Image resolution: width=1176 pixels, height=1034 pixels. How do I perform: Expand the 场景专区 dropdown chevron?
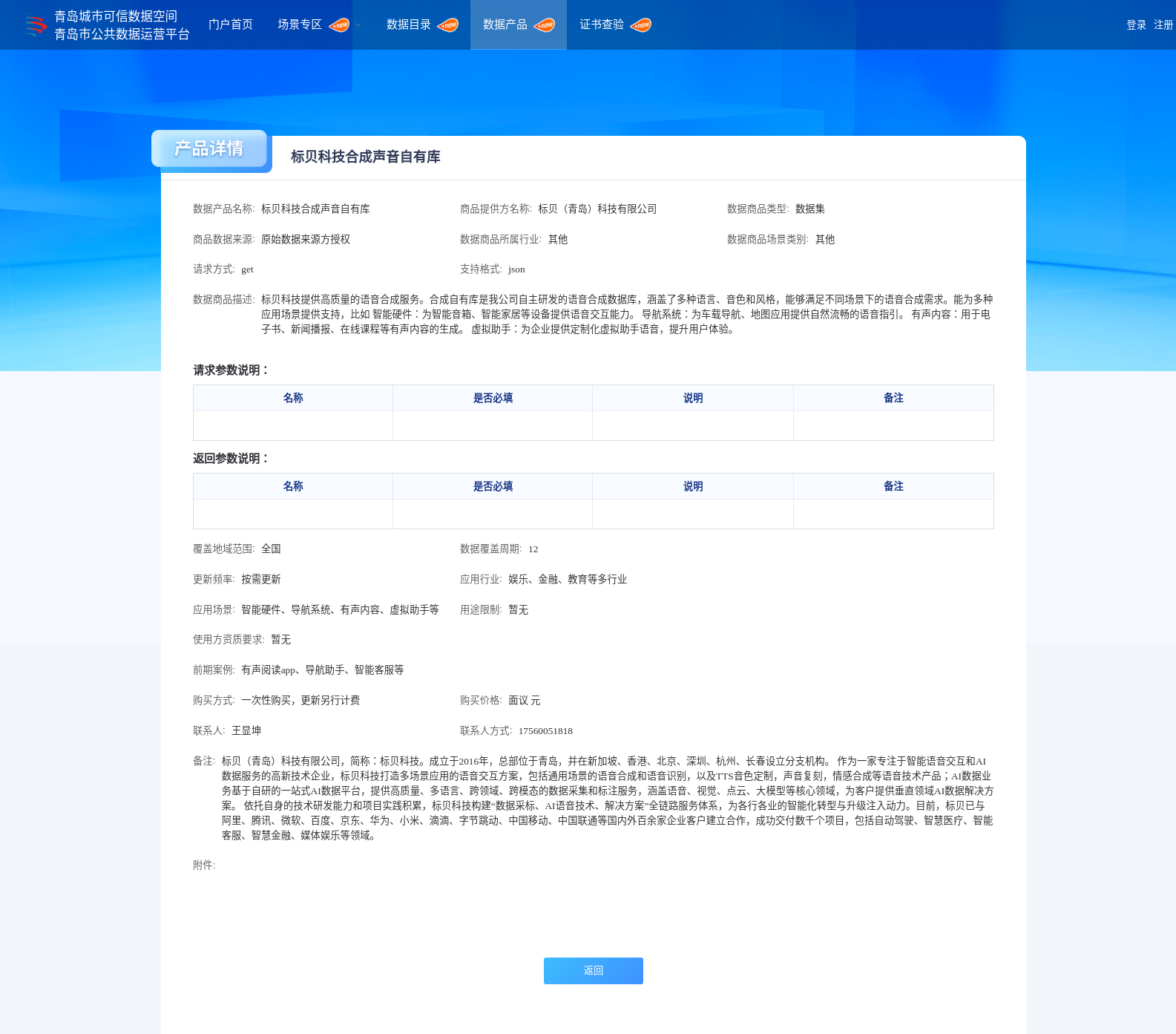pos(358,25)
